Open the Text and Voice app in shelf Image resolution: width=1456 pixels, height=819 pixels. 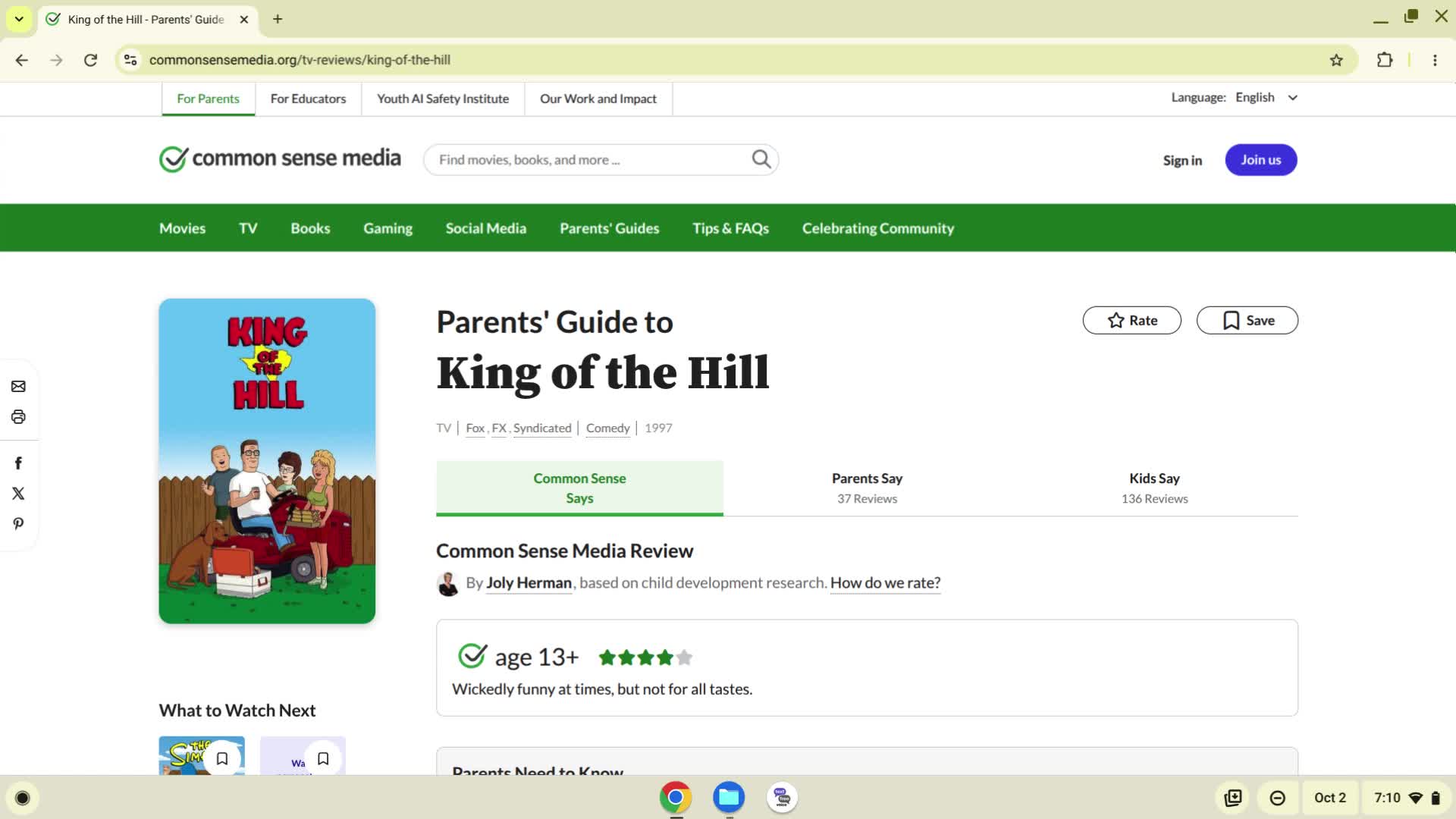tap(782, 798)
